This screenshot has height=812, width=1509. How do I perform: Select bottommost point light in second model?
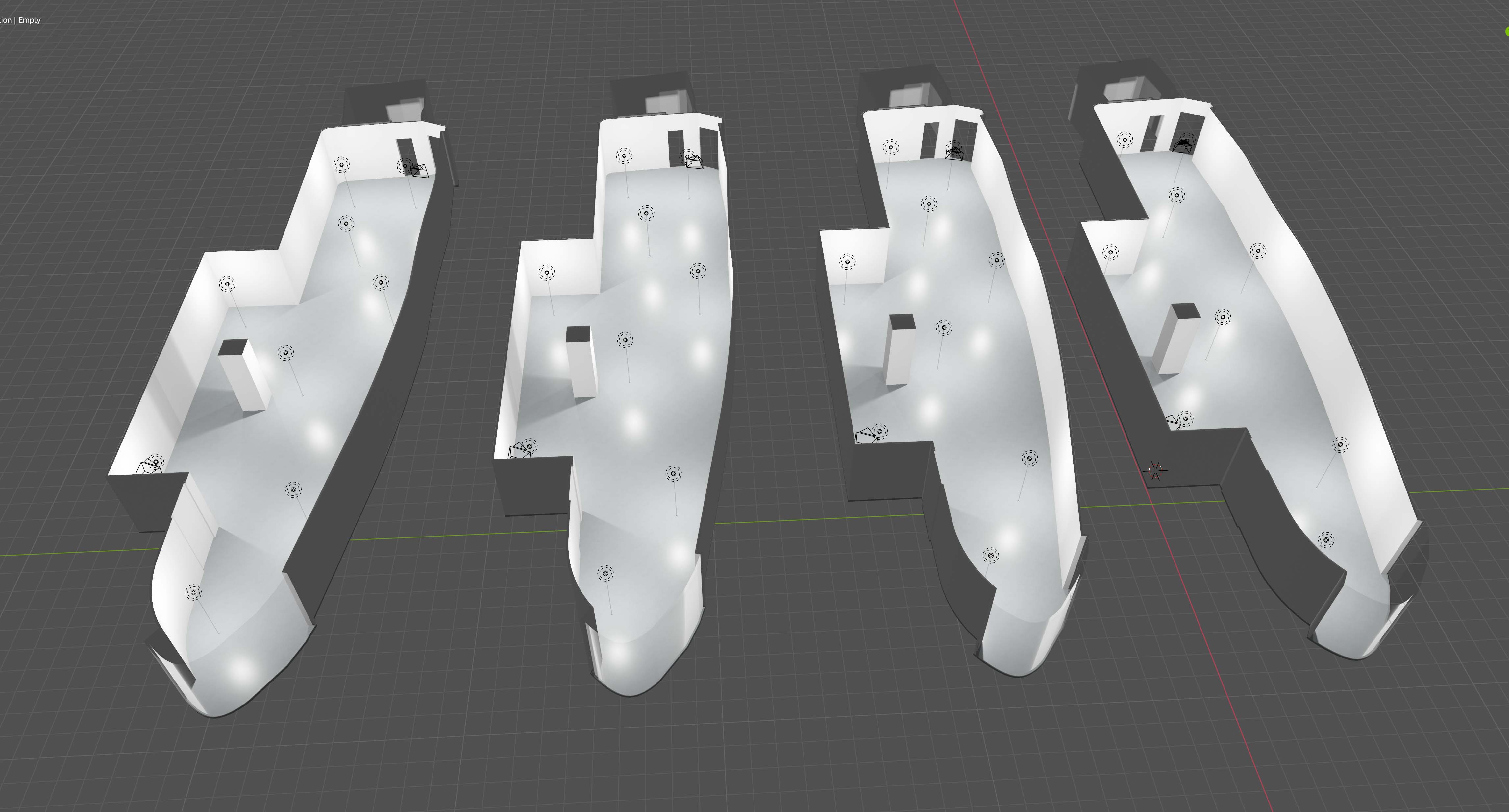point(605,573)
